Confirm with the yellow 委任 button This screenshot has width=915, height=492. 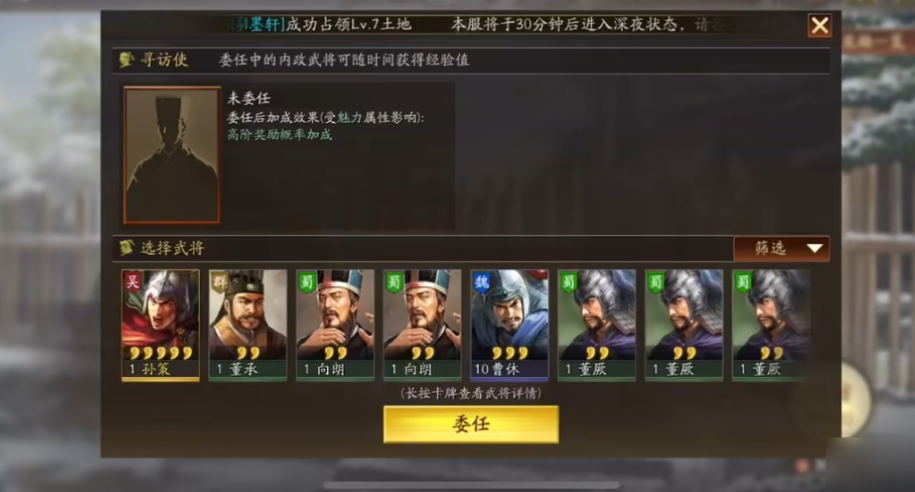pos(471,424)
